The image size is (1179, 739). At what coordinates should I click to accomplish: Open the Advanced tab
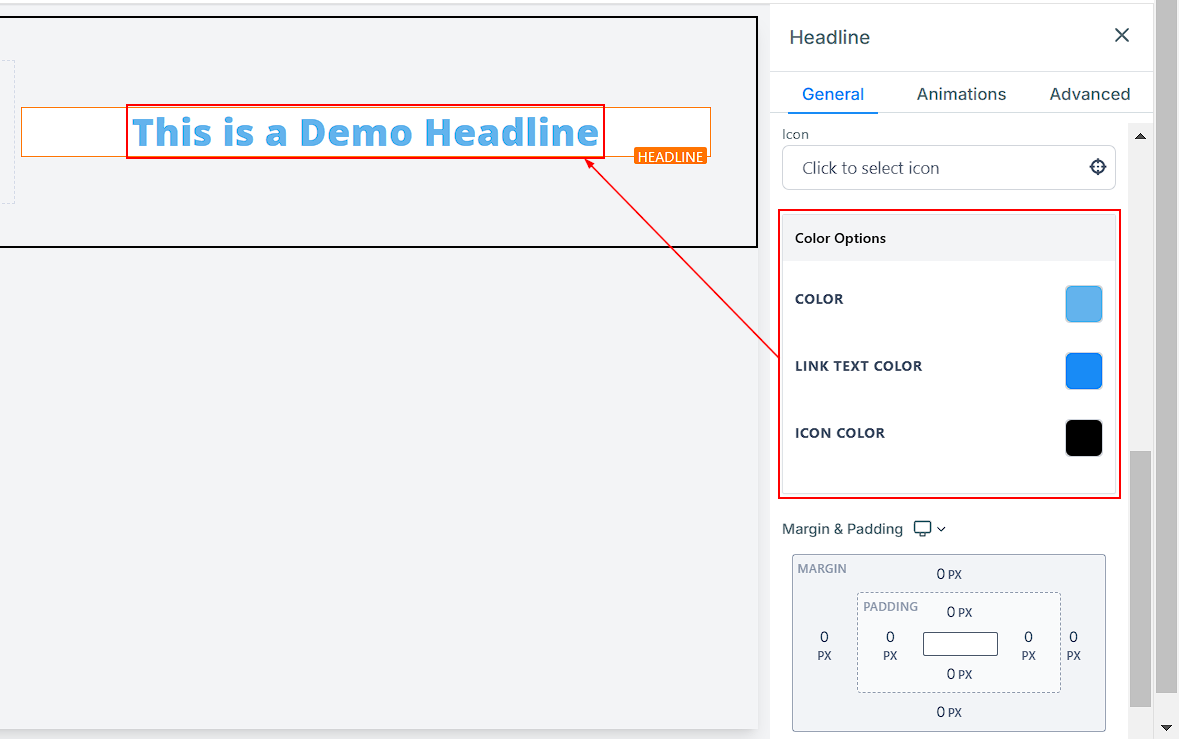tap(1090, 94)
